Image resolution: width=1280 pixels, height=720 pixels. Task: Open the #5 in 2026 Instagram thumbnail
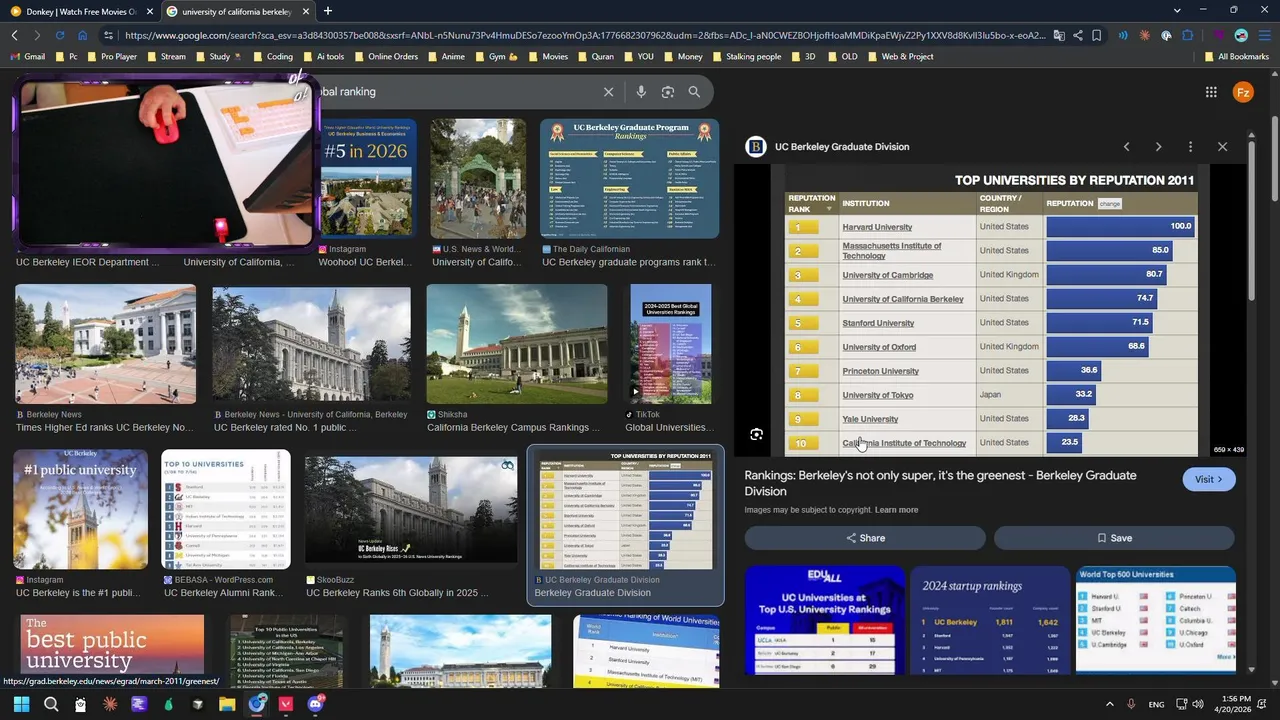pyautogui.click(x=366, y=179)
